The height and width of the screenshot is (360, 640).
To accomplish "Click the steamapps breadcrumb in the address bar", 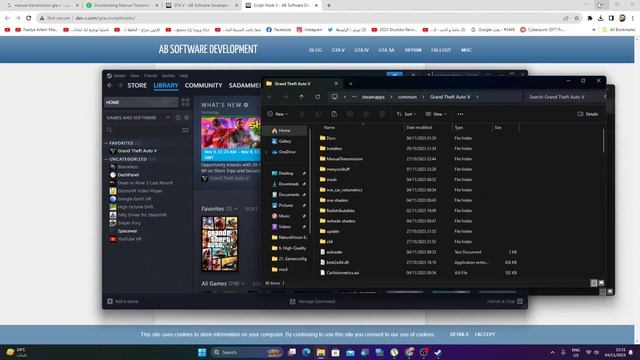I will pos(373,97).
